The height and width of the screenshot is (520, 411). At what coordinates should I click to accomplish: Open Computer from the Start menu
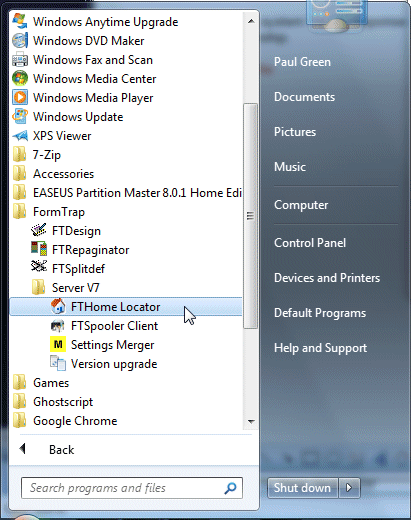(301, 205)
